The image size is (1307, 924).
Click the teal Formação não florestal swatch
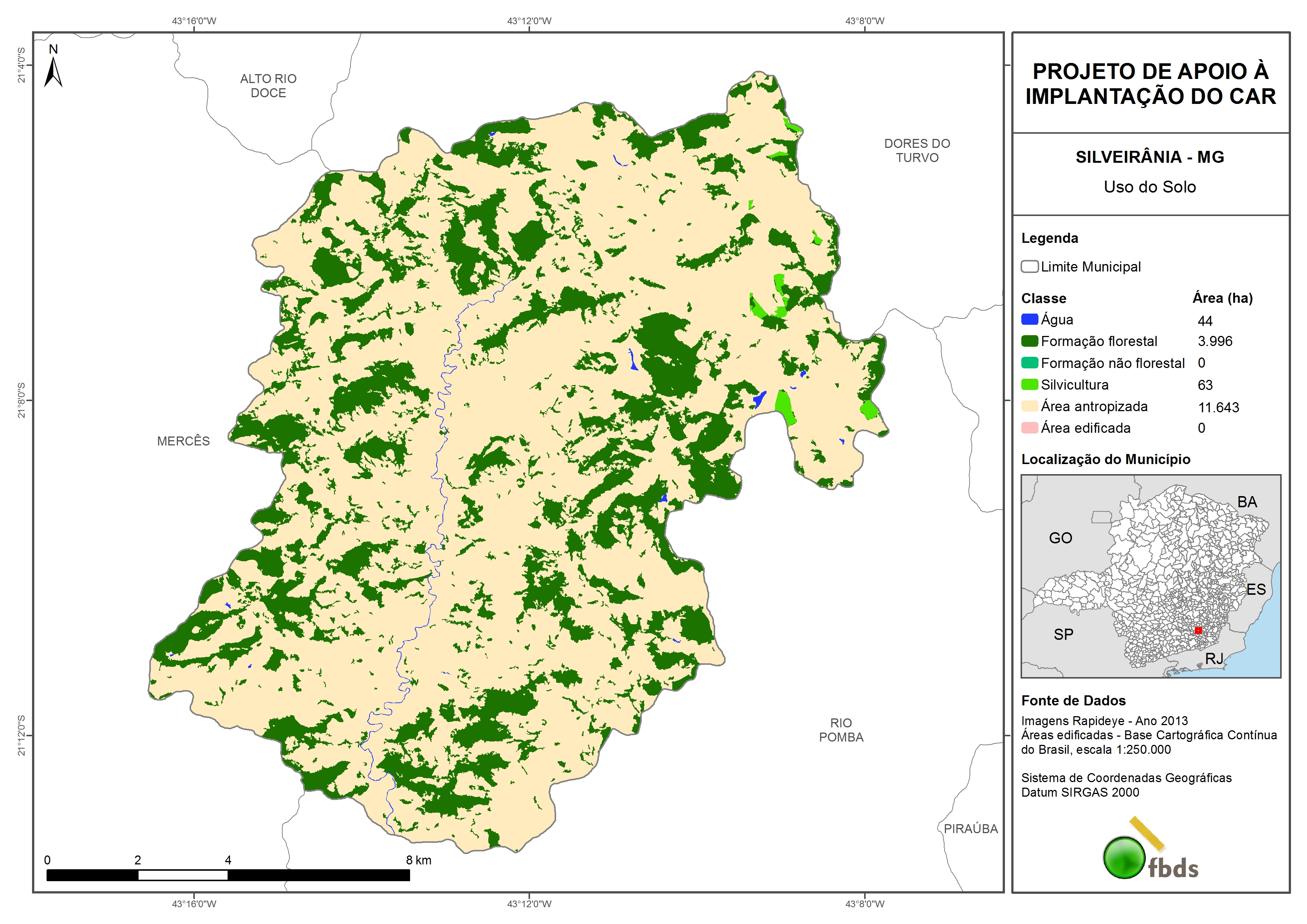pyautogui.click(x=1029, y=363)
